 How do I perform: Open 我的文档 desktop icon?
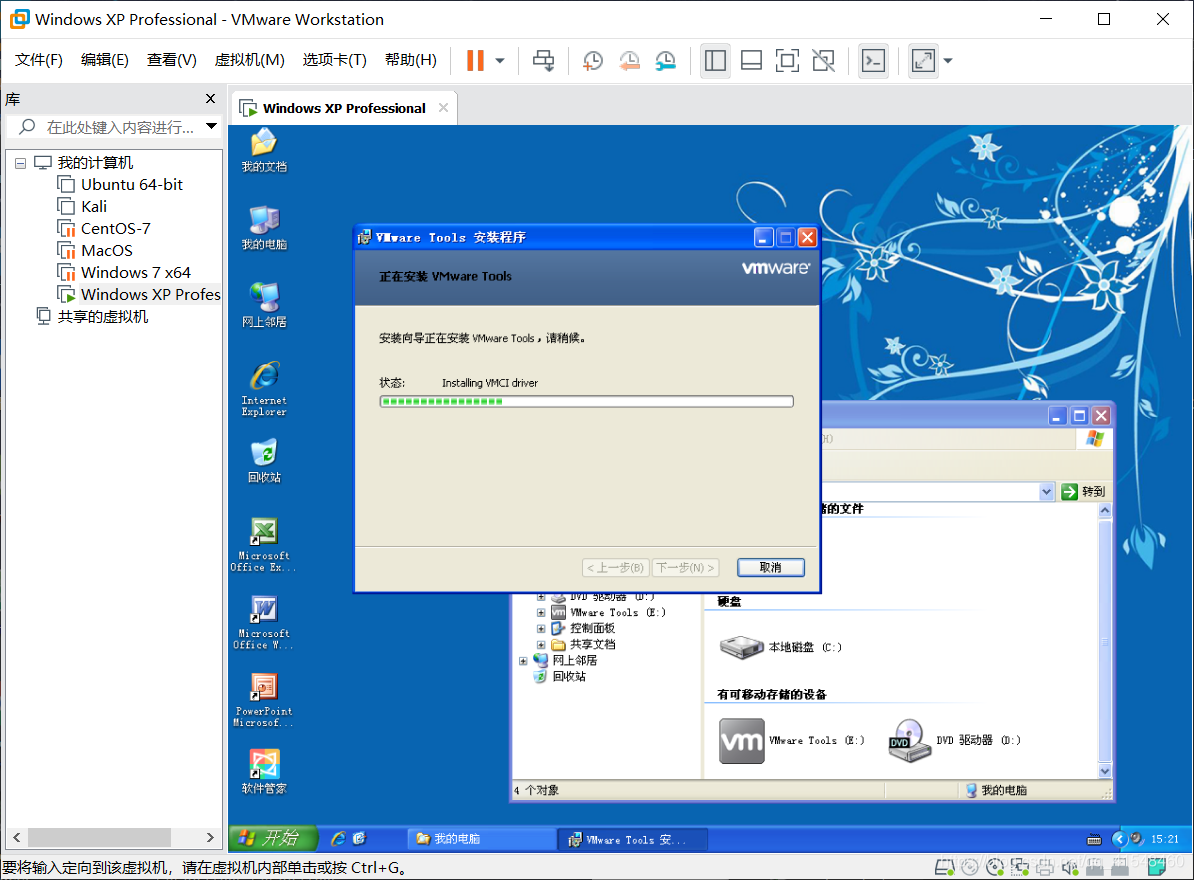pos(264,150)
